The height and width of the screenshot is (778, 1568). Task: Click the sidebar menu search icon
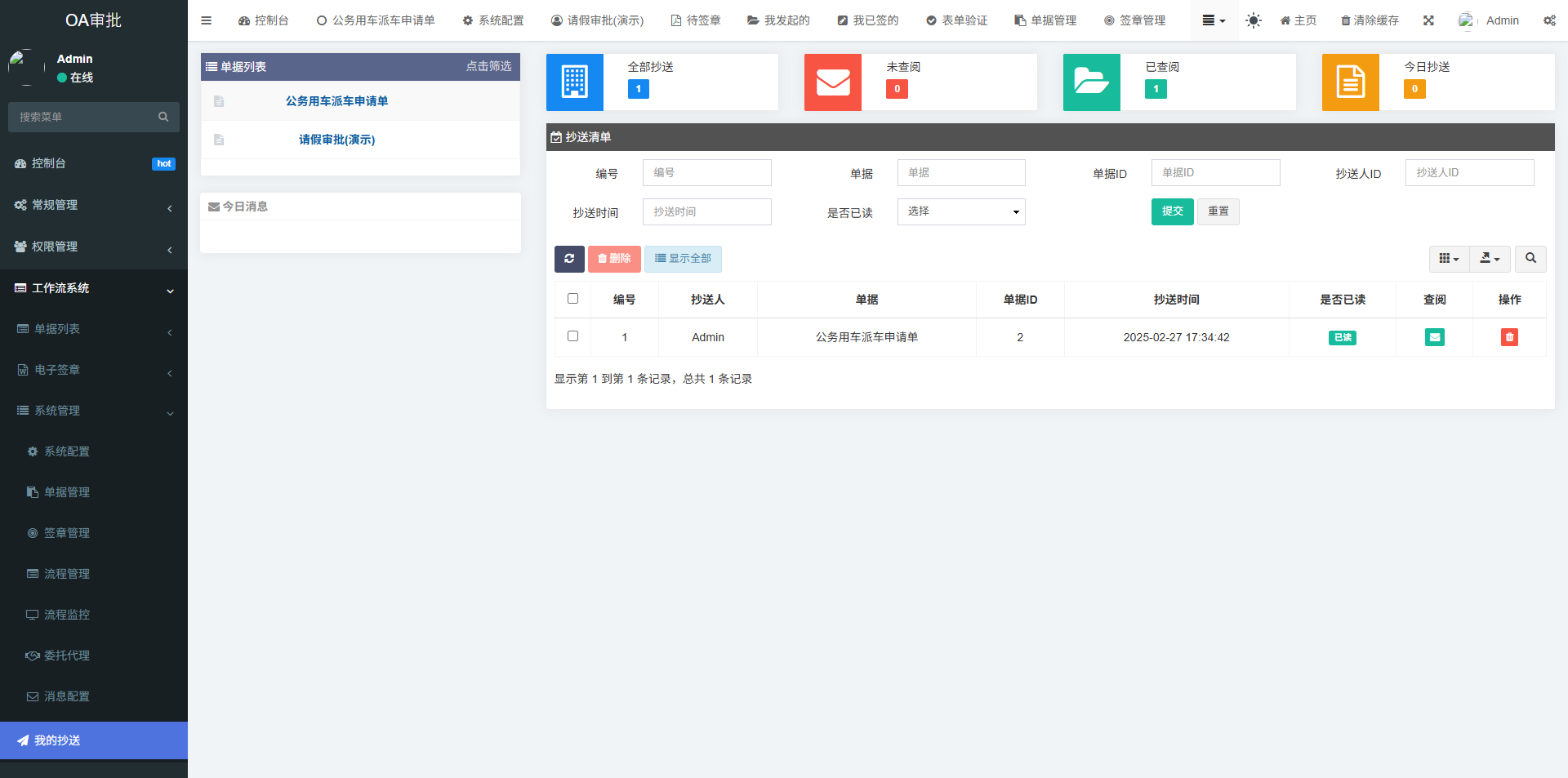click(x=163, y=117)
